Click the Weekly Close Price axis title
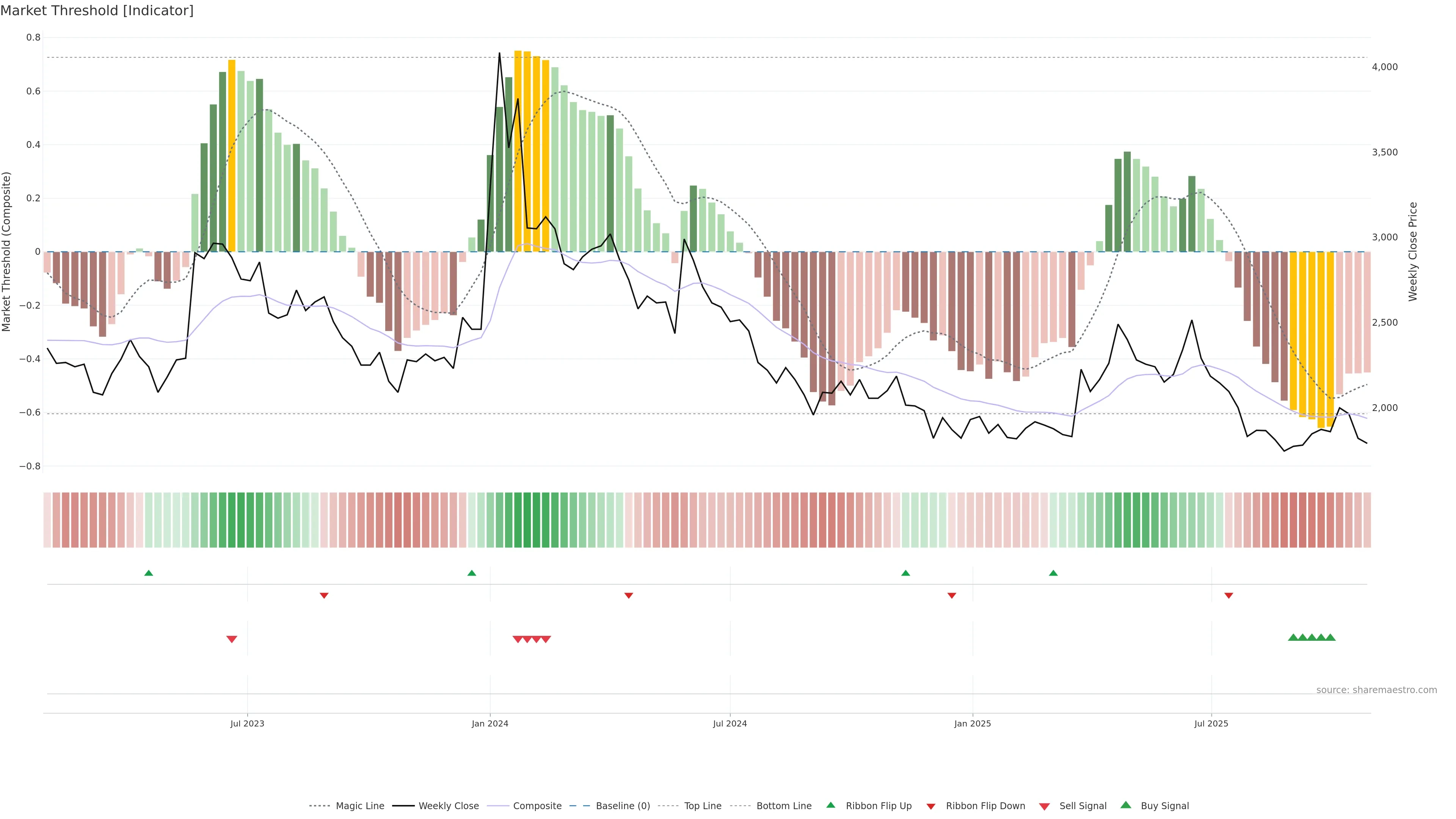This screenshot has width=1456, height=819. (1413, 251)
